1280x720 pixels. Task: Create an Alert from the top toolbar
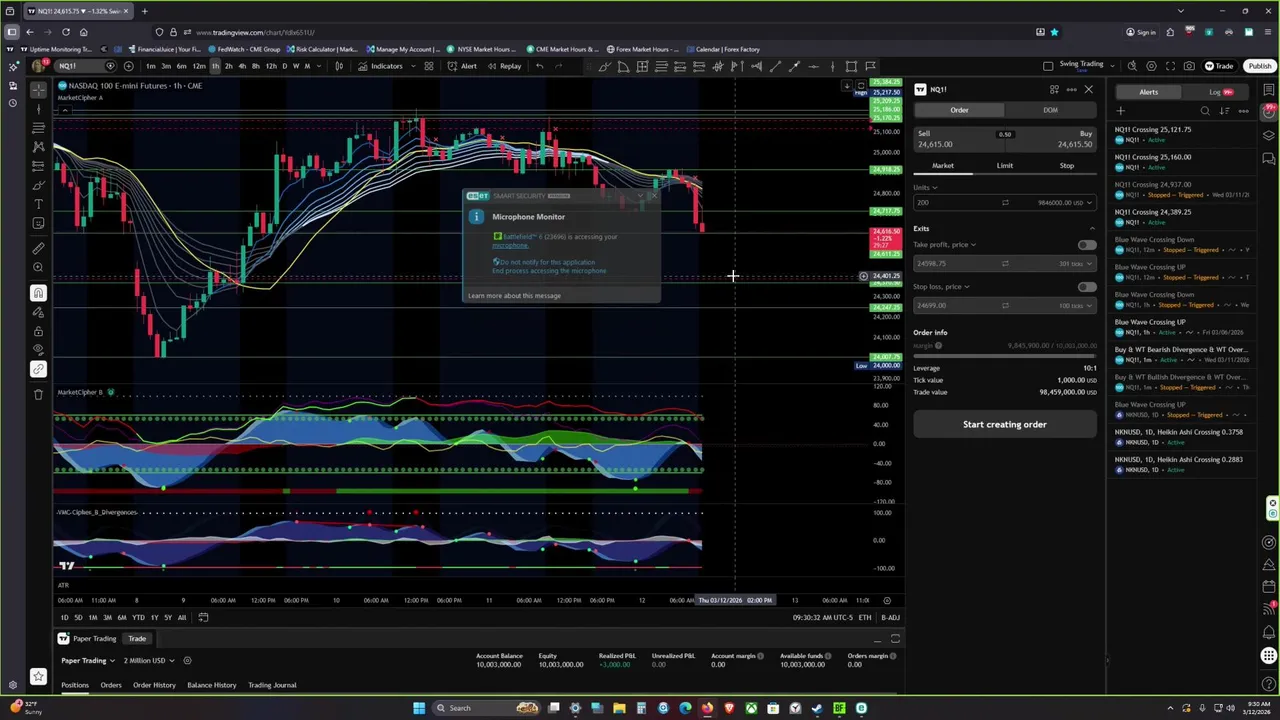(x=462, y=66)
